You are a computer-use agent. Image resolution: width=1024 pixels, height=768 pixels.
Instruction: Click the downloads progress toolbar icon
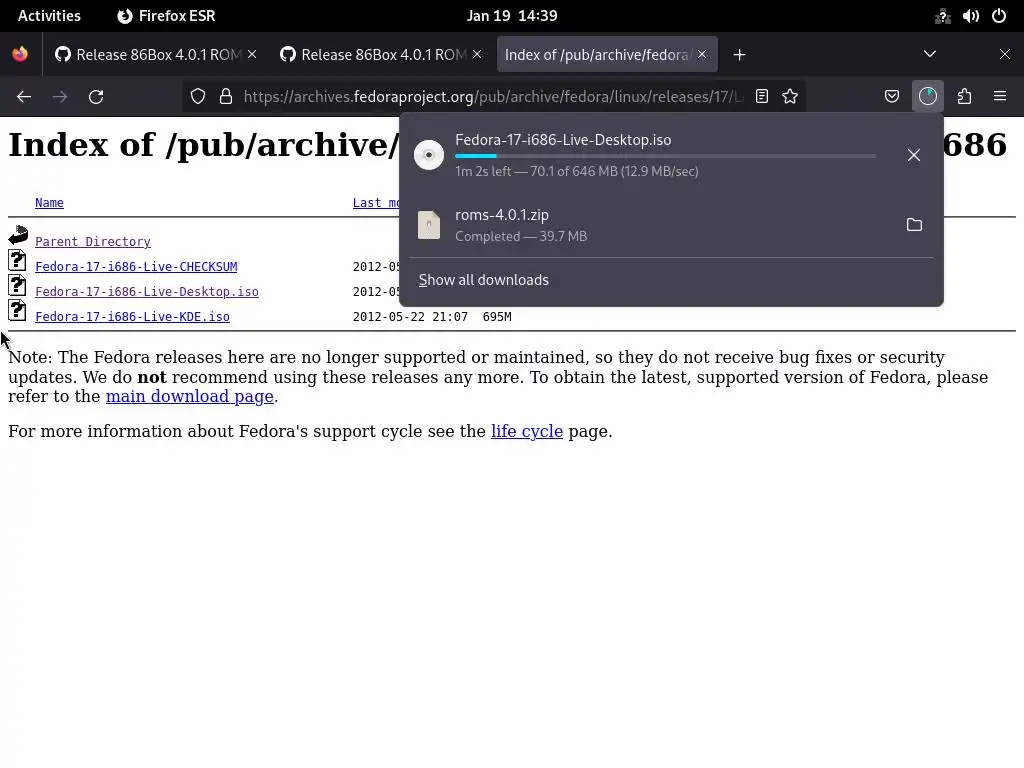pyautogui.click(x=928, y=97)
